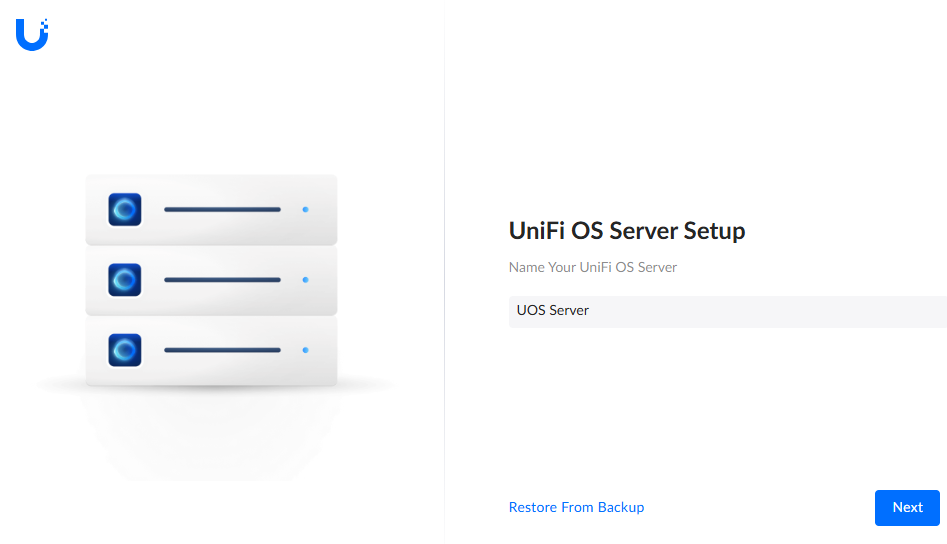Click the bottom server's blue LED dot

(x=305, y=350)
